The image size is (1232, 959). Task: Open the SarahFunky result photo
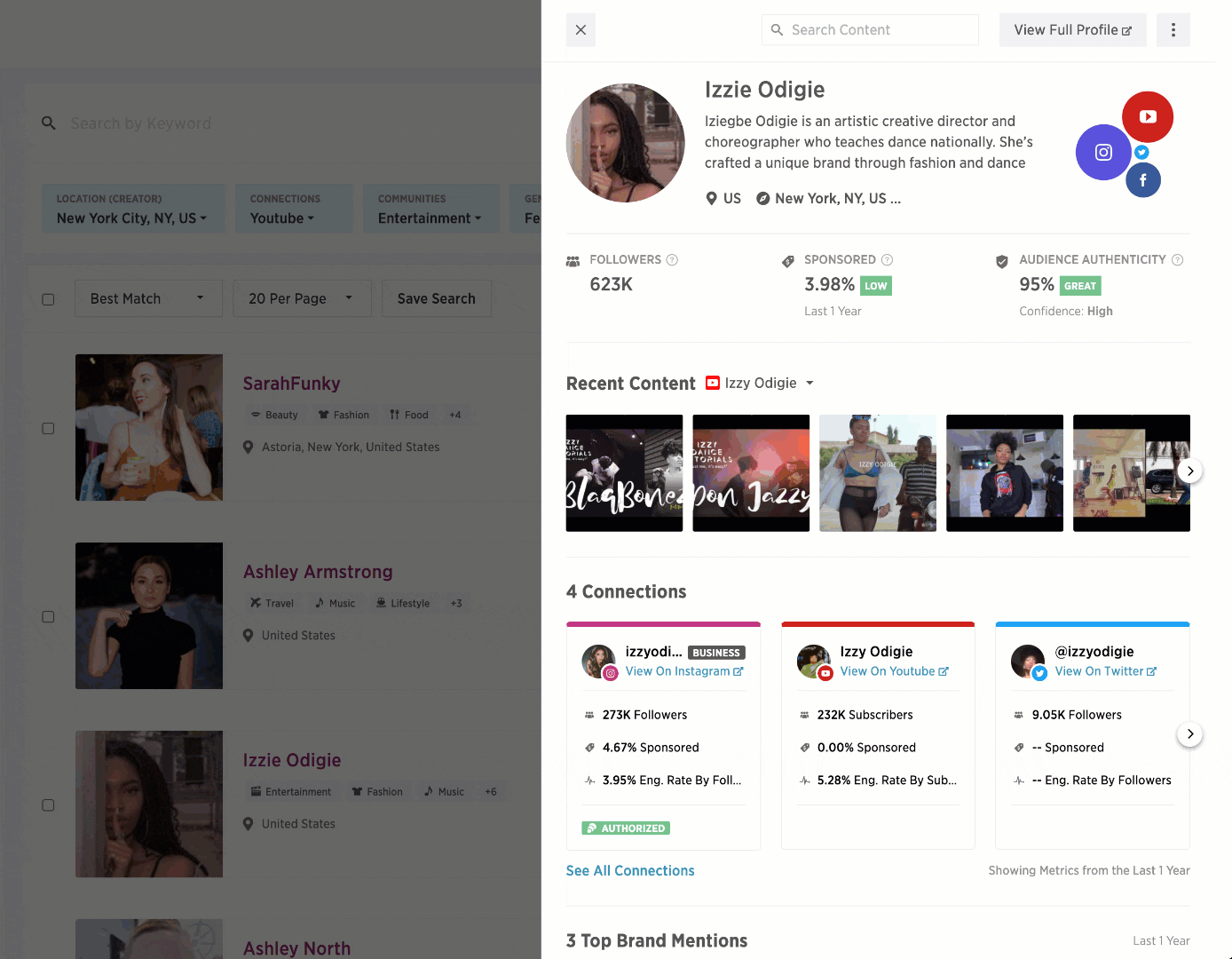pos(149,428)
